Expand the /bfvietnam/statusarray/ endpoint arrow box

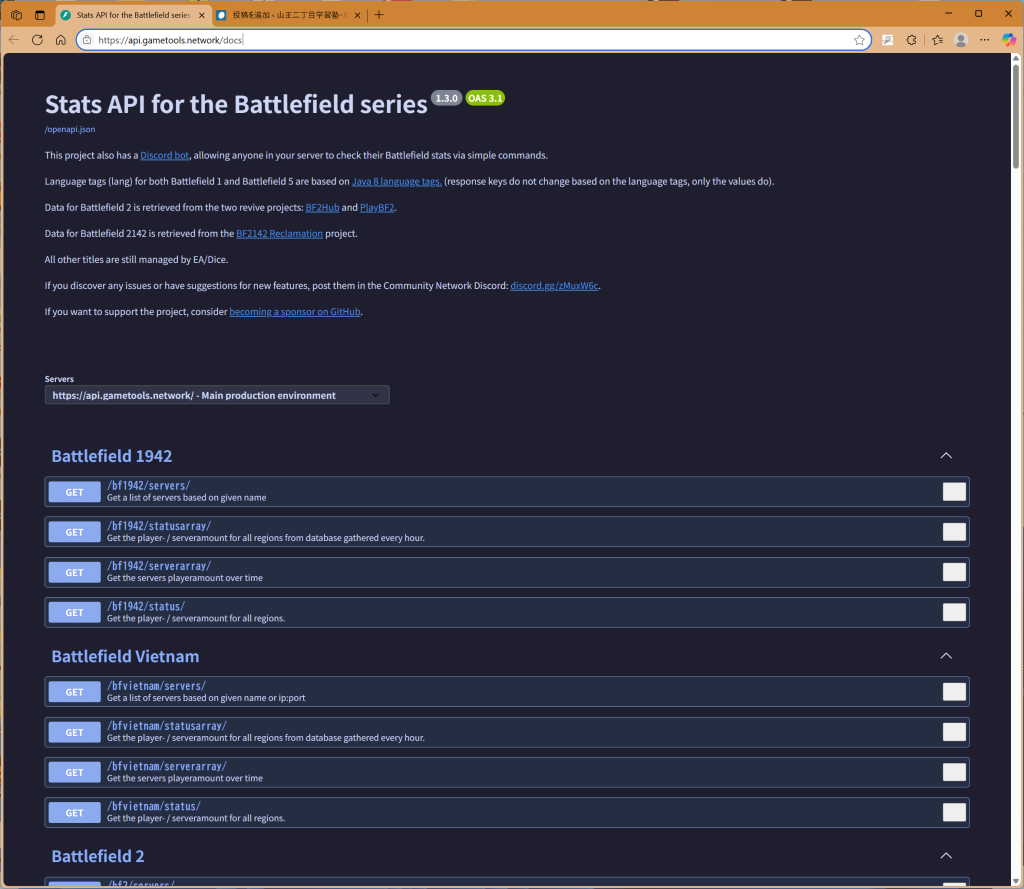pos(954,732)
